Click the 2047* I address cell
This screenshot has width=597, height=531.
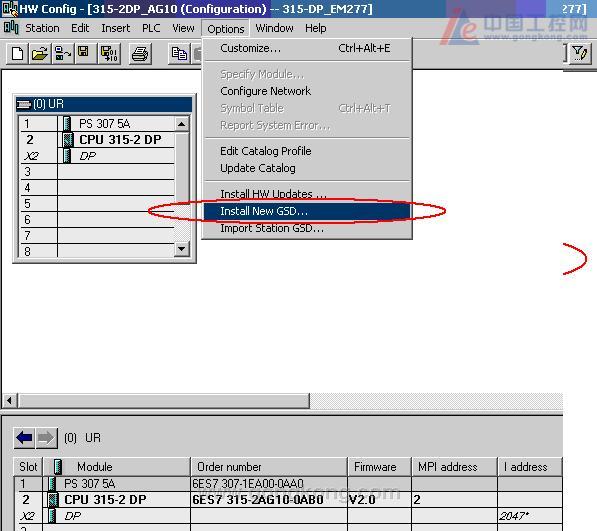[530, 516]
